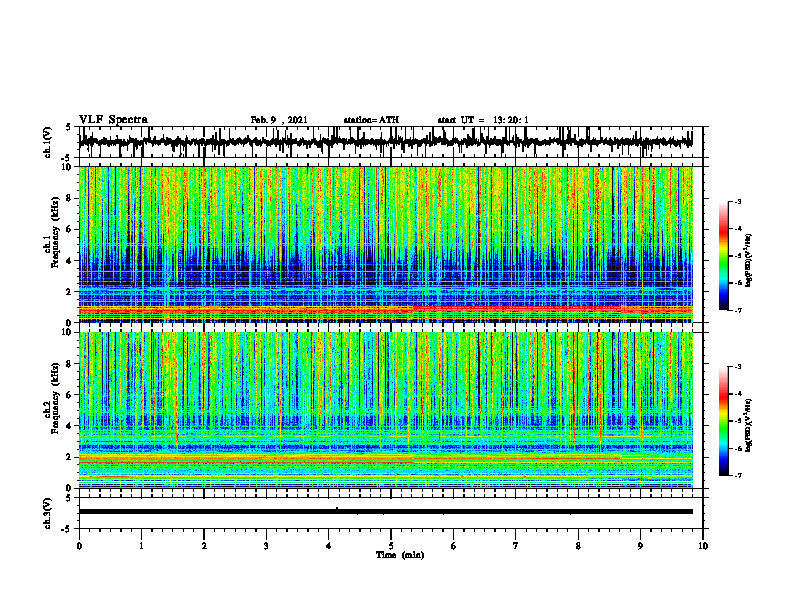
Task: Click the ch.1 spectrogram color scale bar
Action: [x=723, y=256]
